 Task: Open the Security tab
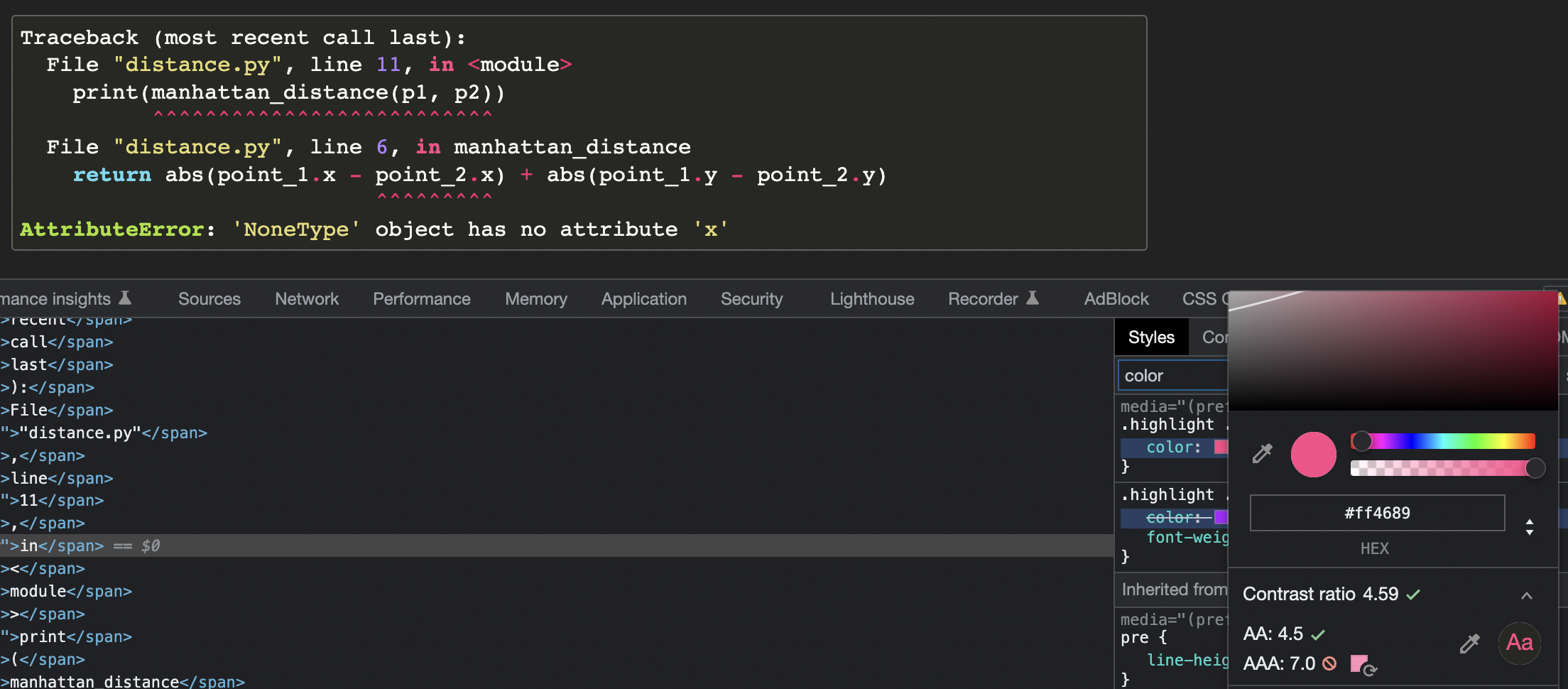751,299
